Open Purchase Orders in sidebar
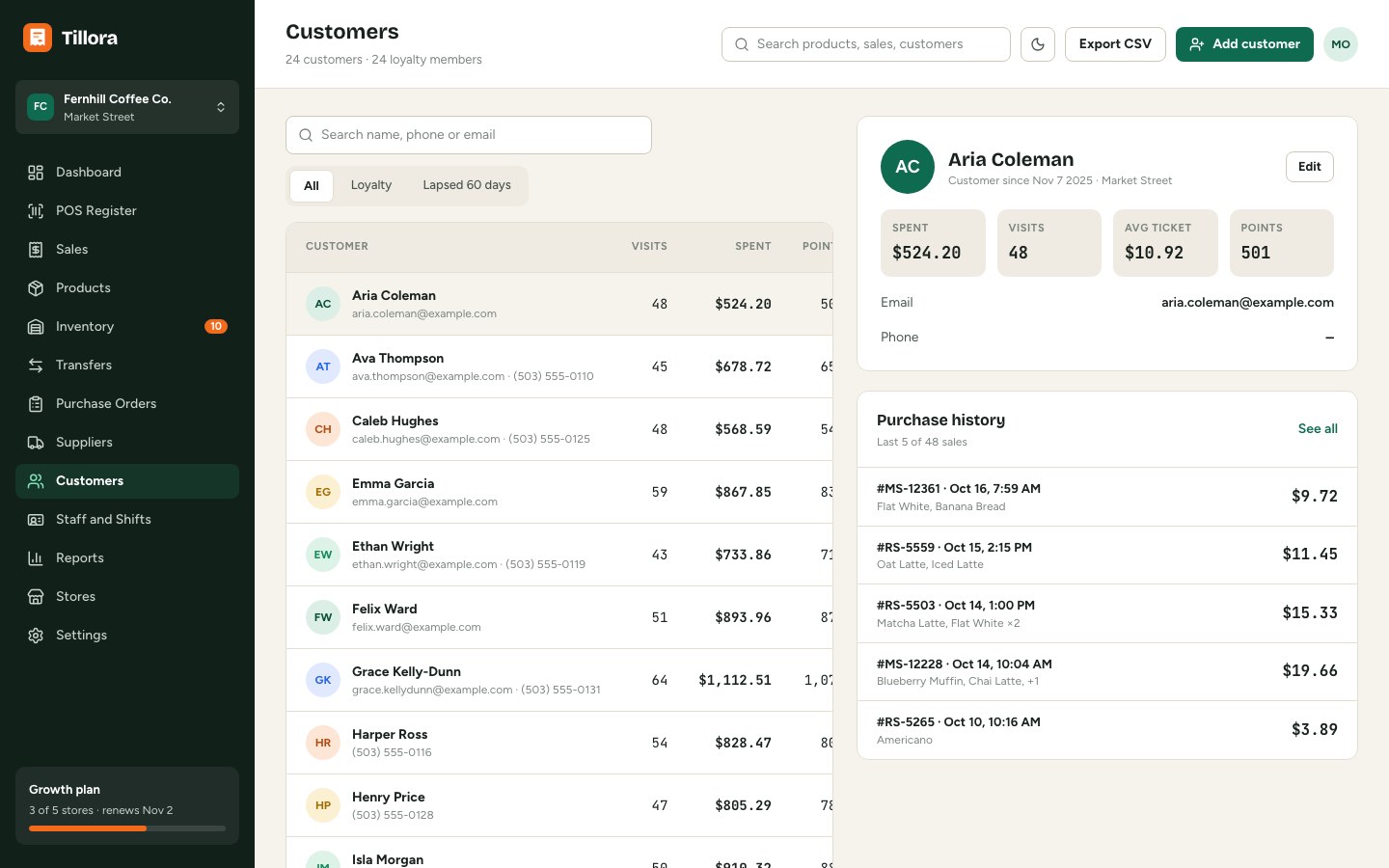The width and height of the screenshot is (1389, 868). (127, 404)
